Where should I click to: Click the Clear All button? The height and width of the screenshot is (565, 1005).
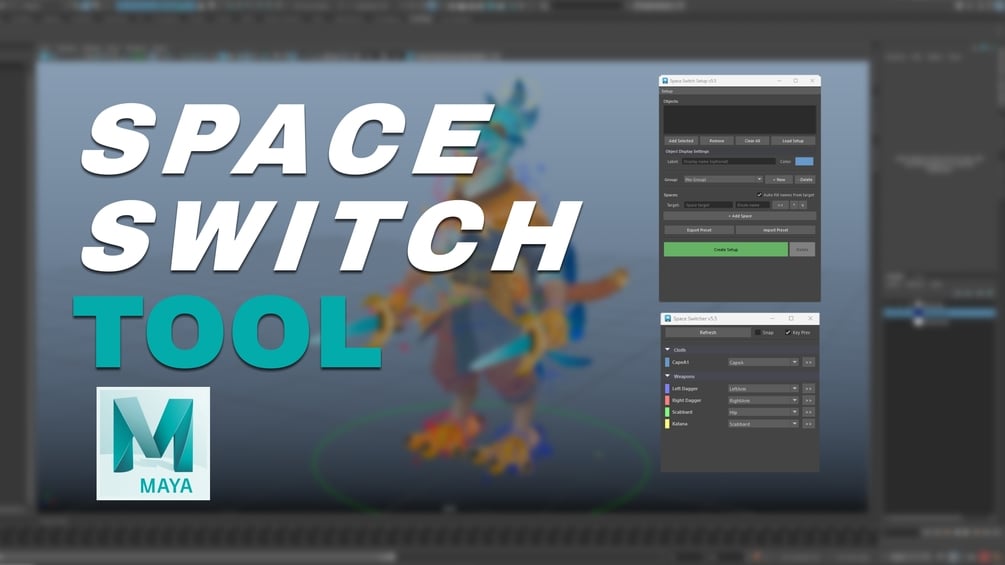coord(752,141)
